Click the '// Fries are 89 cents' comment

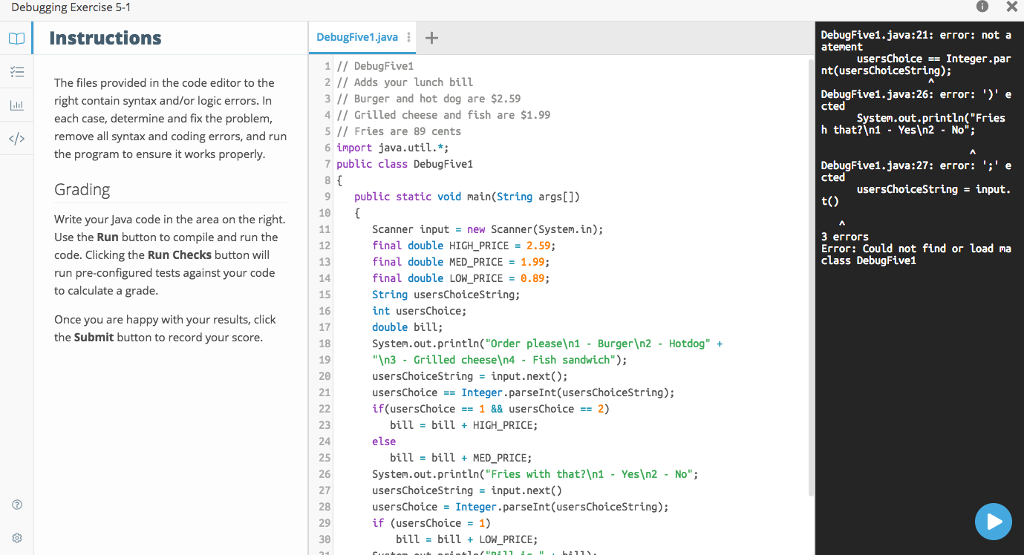[398, 131]
